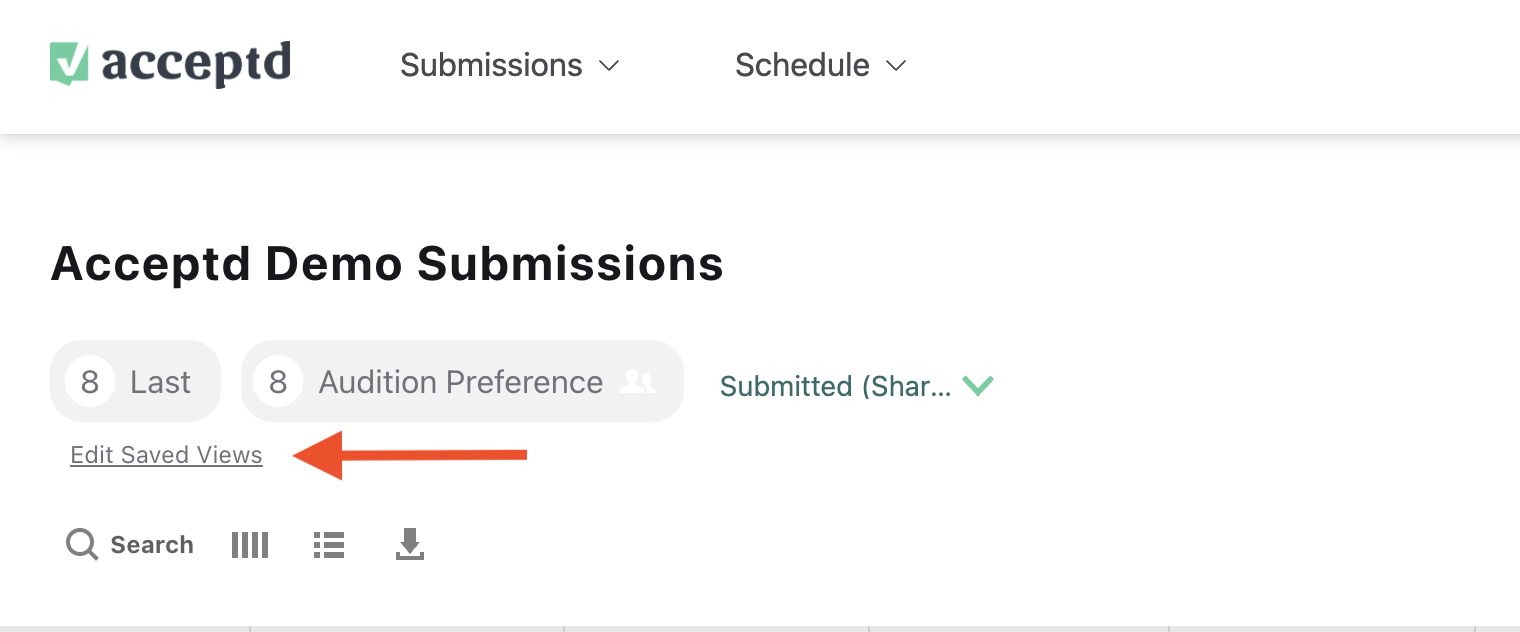Click the Search label text

[x=152, y=545]
